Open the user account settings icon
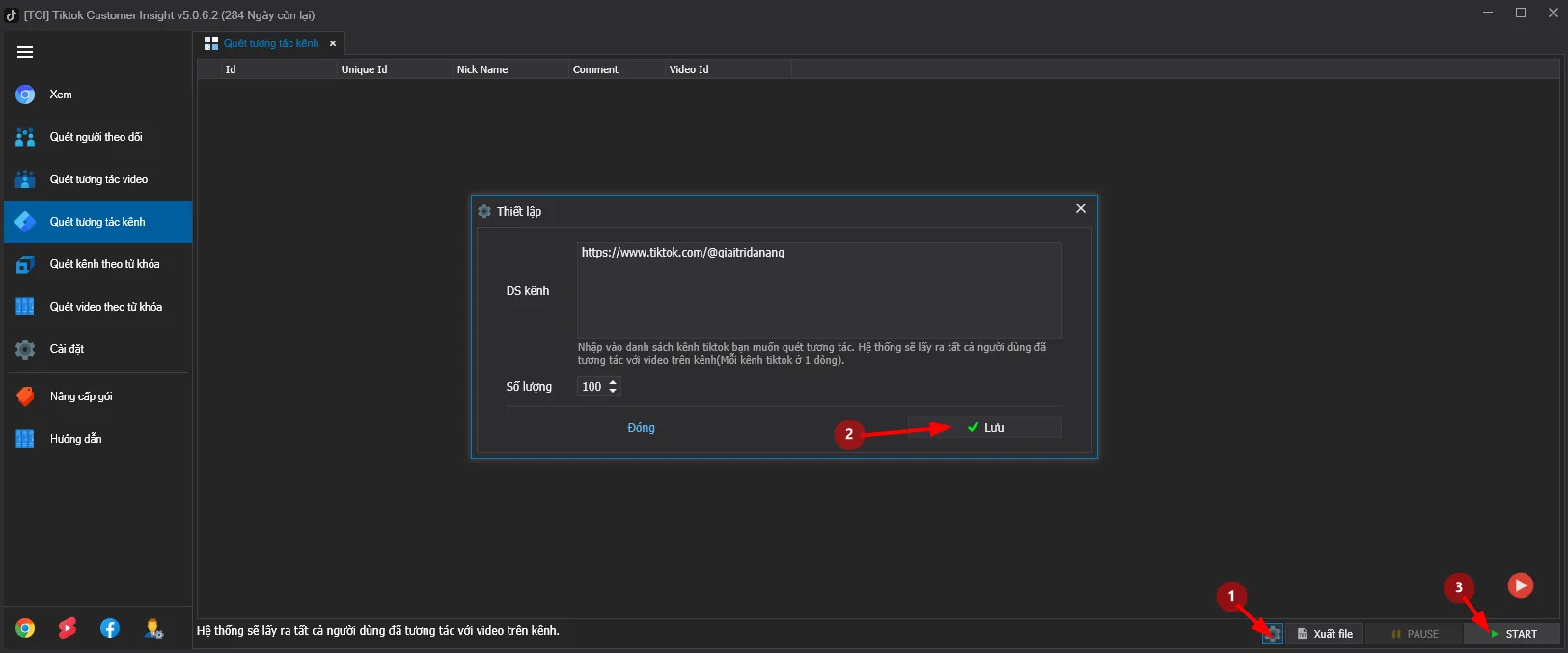 (153, 629)
